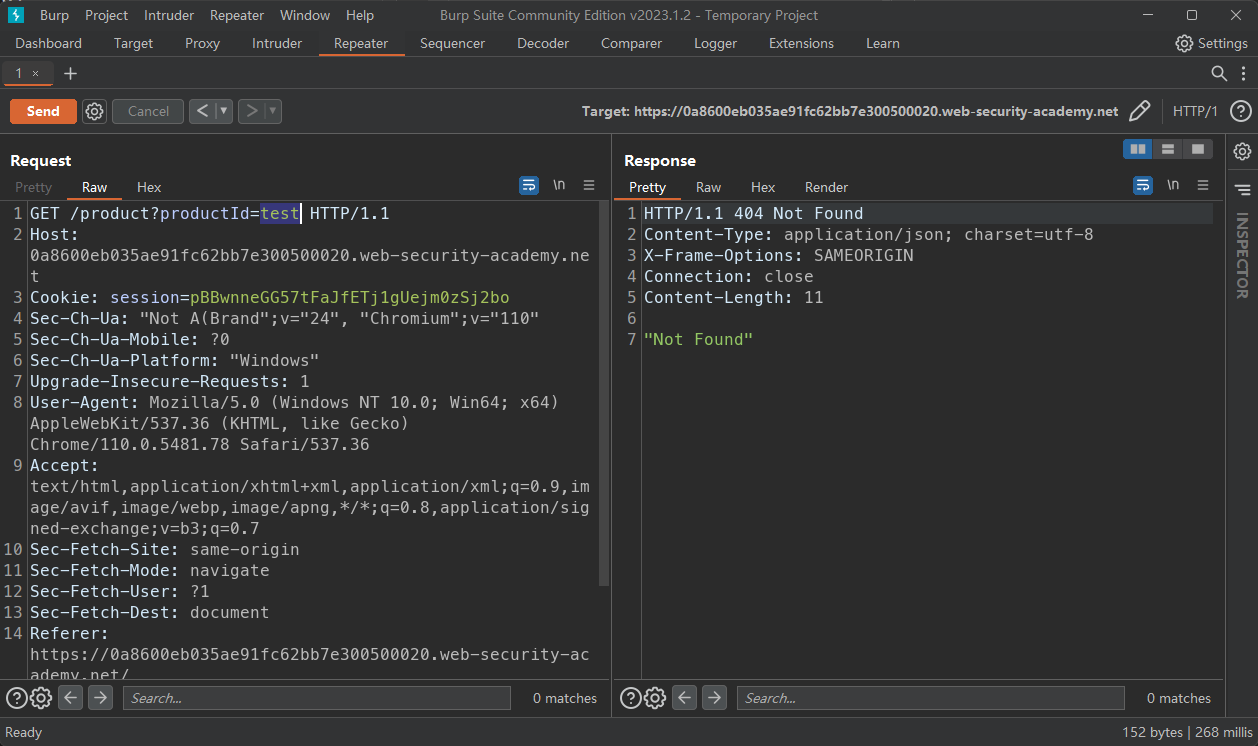Switch to Decoder tab
1258x746 pixels.
coord(543,43)
